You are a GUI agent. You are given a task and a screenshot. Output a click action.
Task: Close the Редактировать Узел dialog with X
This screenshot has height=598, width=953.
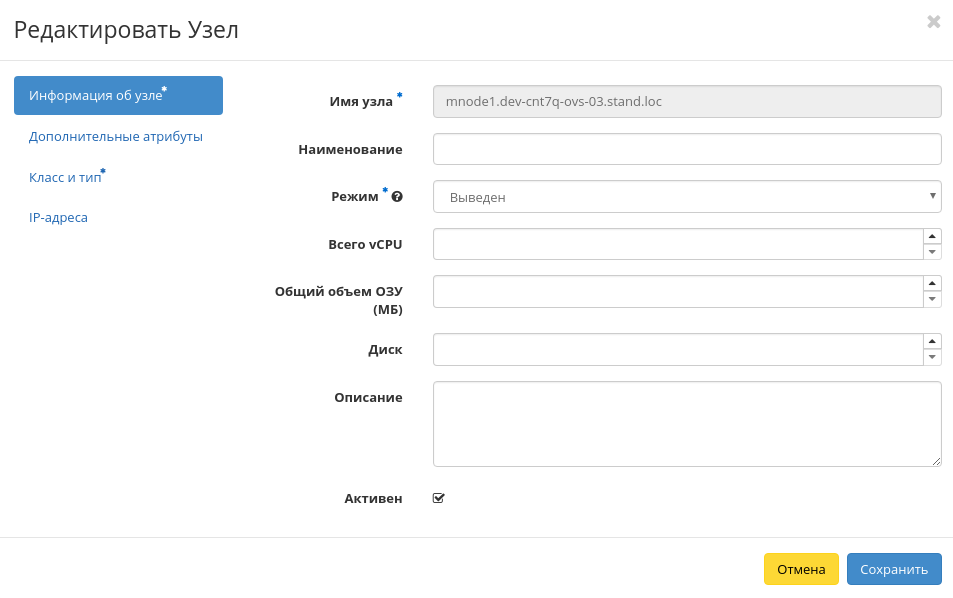pyautogui.click(x=933, y=22)
